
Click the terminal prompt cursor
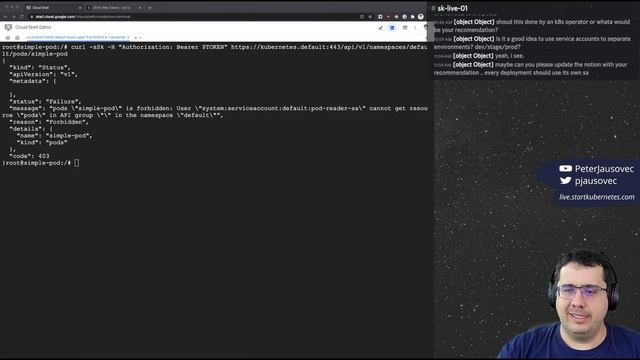tap(77, 163)
